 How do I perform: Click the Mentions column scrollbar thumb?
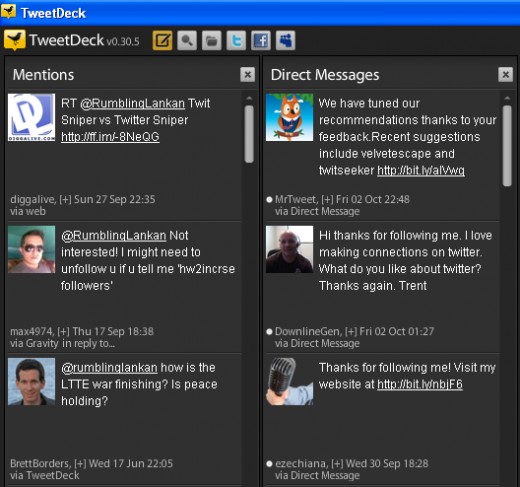pyautogui.click(x=249, y=134)
